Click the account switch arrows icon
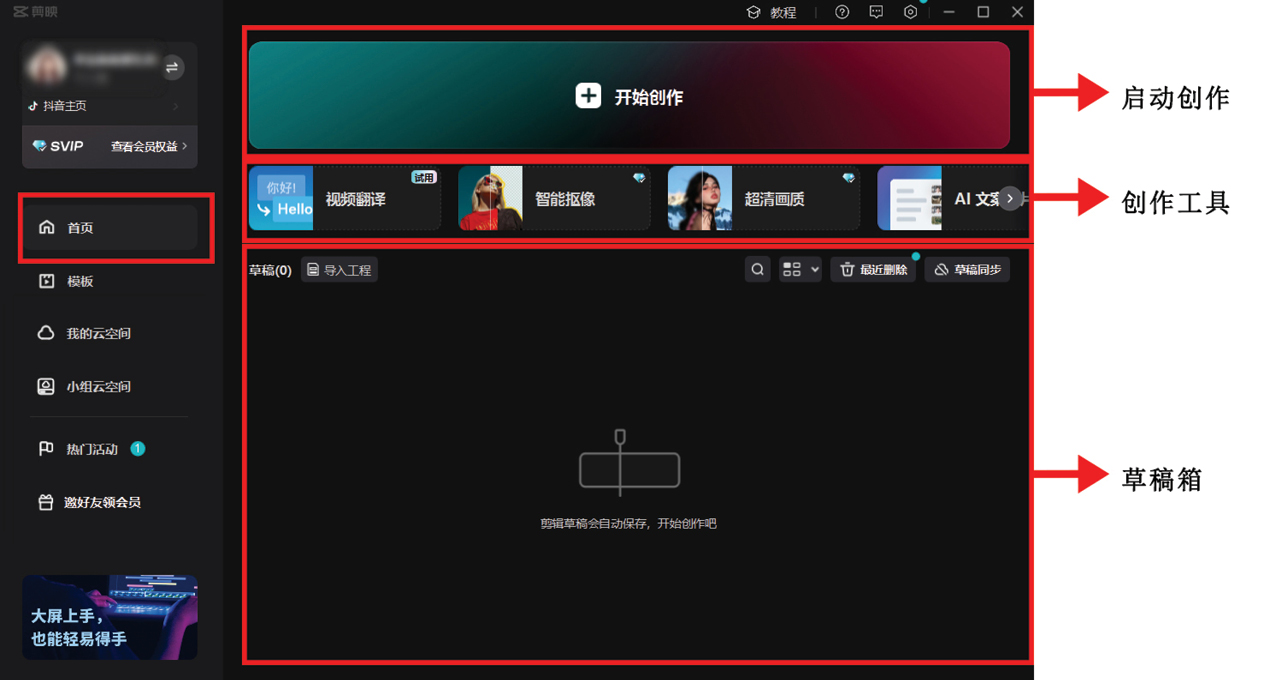1269x680 pixels. pos(172,67)
